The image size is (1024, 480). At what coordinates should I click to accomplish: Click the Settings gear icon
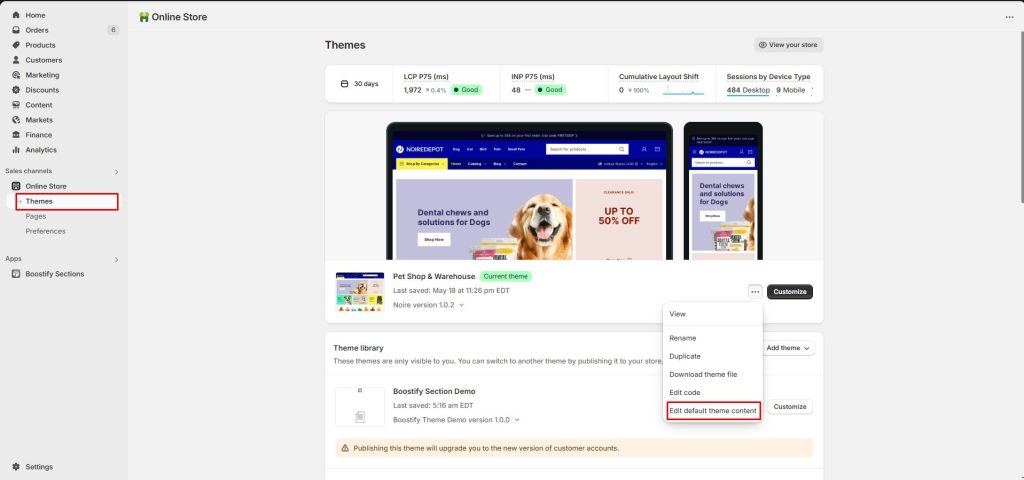click(16, 467)
